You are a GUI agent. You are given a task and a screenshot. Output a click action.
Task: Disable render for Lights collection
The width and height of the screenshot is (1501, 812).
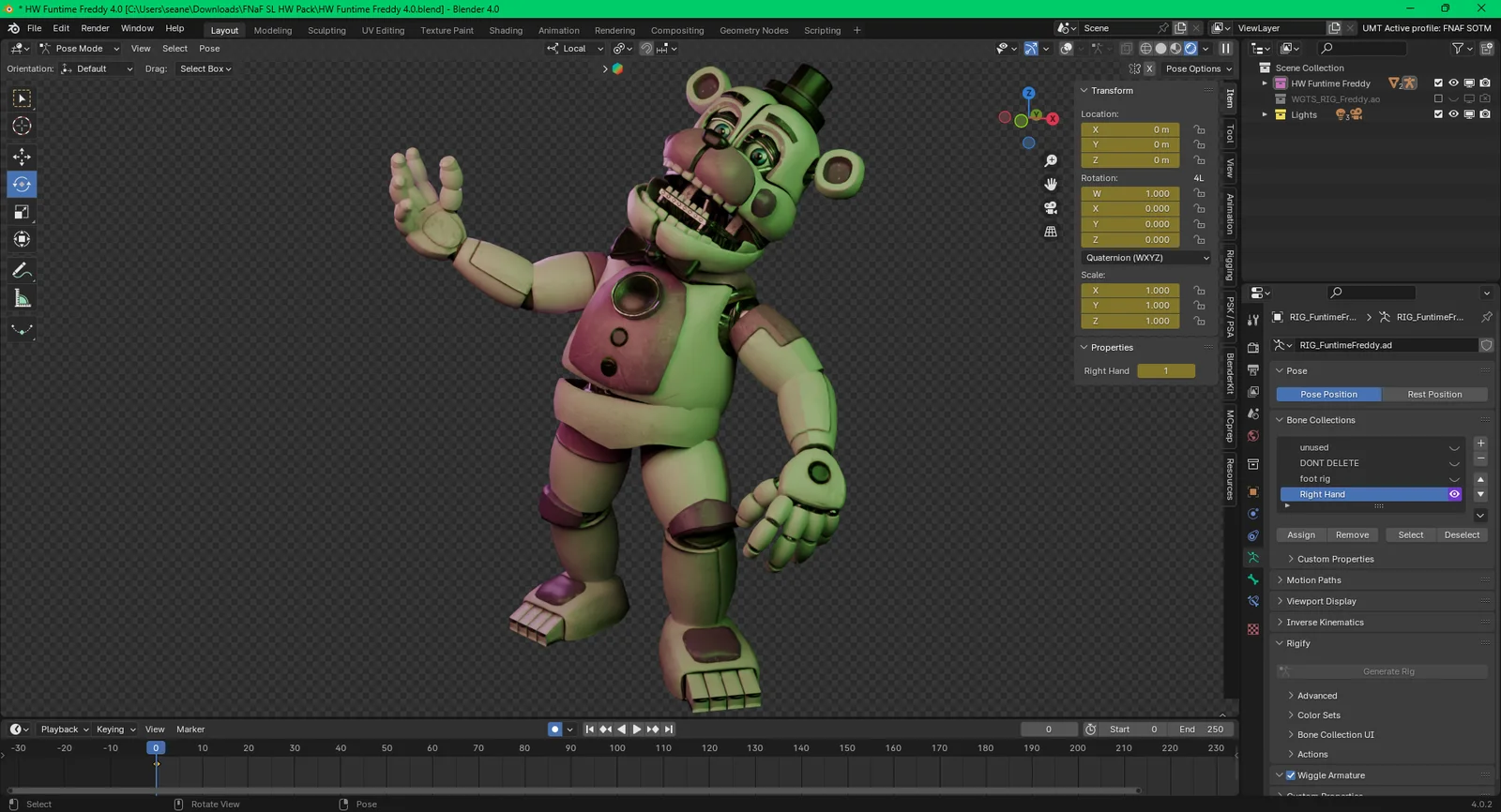pos(1485,114)
